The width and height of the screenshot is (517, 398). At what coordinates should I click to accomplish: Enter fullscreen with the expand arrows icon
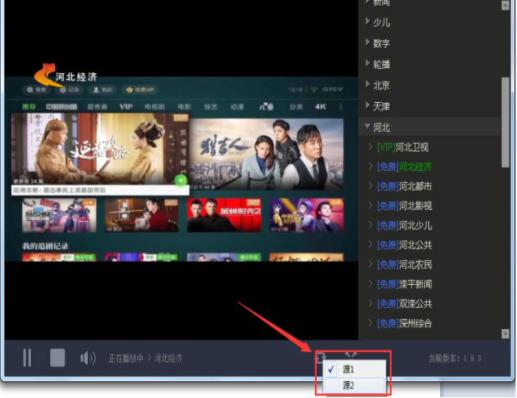(x=351, y=355)
